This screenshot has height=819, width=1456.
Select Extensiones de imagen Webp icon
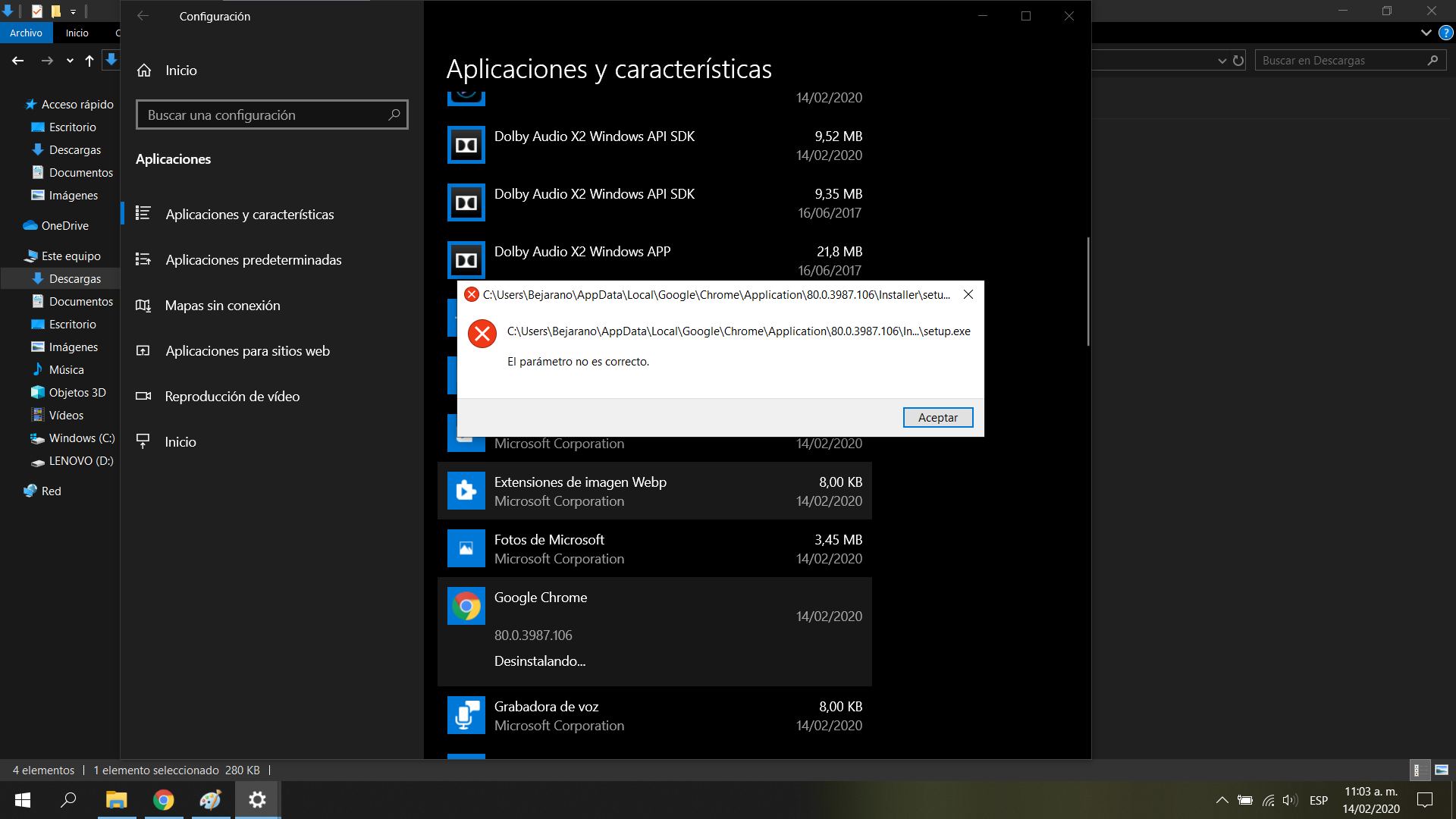click(466, 491)
